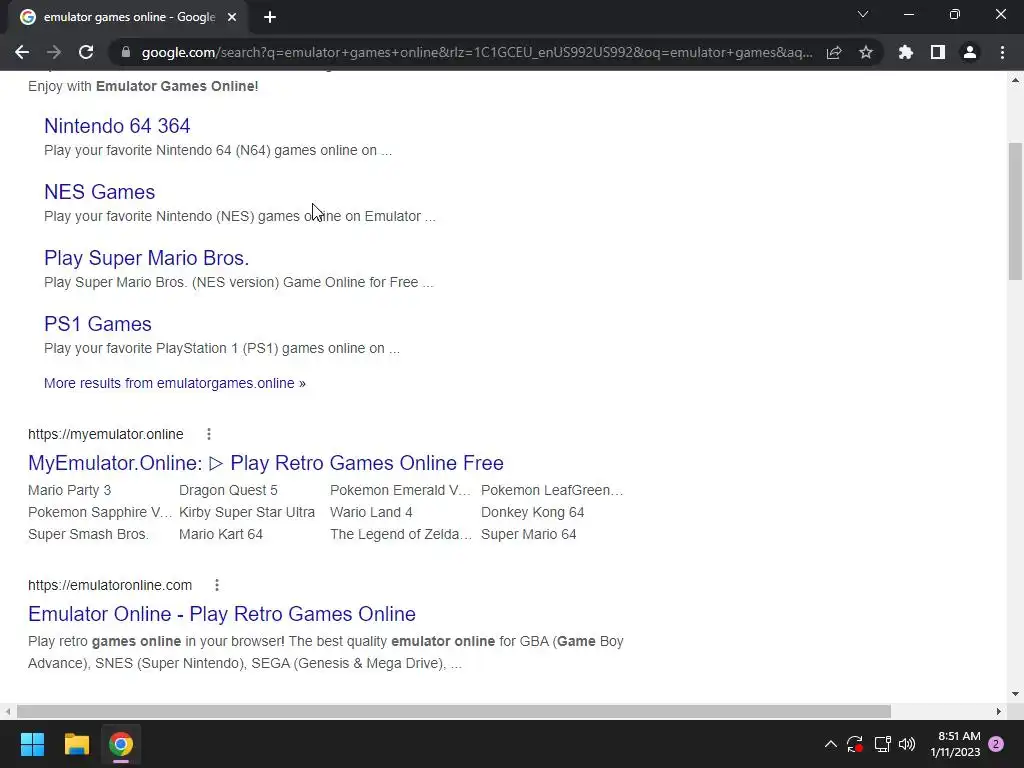
Task: Select the emulator games online tab
Action: [129, 17]
